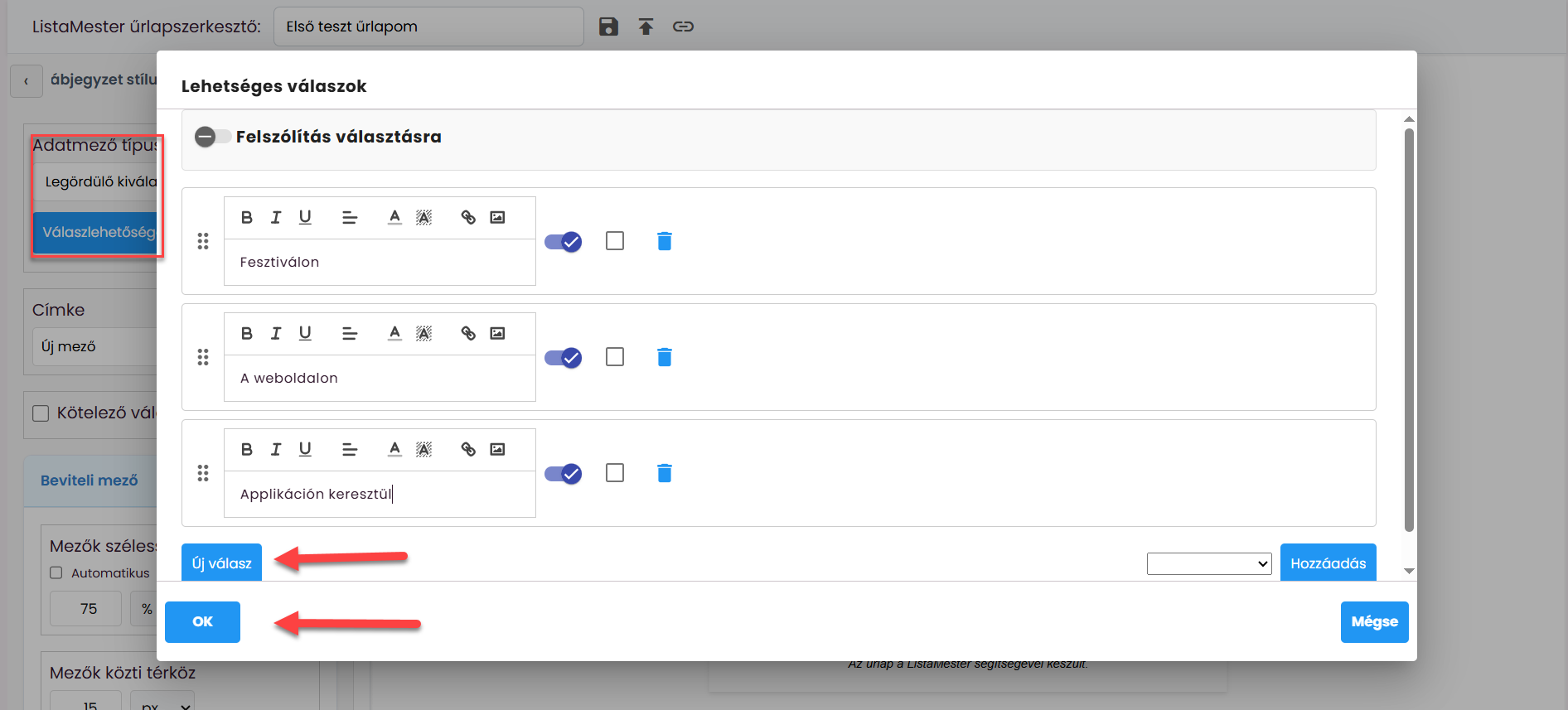The height and width of the screenshot is (710, 1568).
Task: Insert image in A weboldalon editor
Action: coord(497,333)
